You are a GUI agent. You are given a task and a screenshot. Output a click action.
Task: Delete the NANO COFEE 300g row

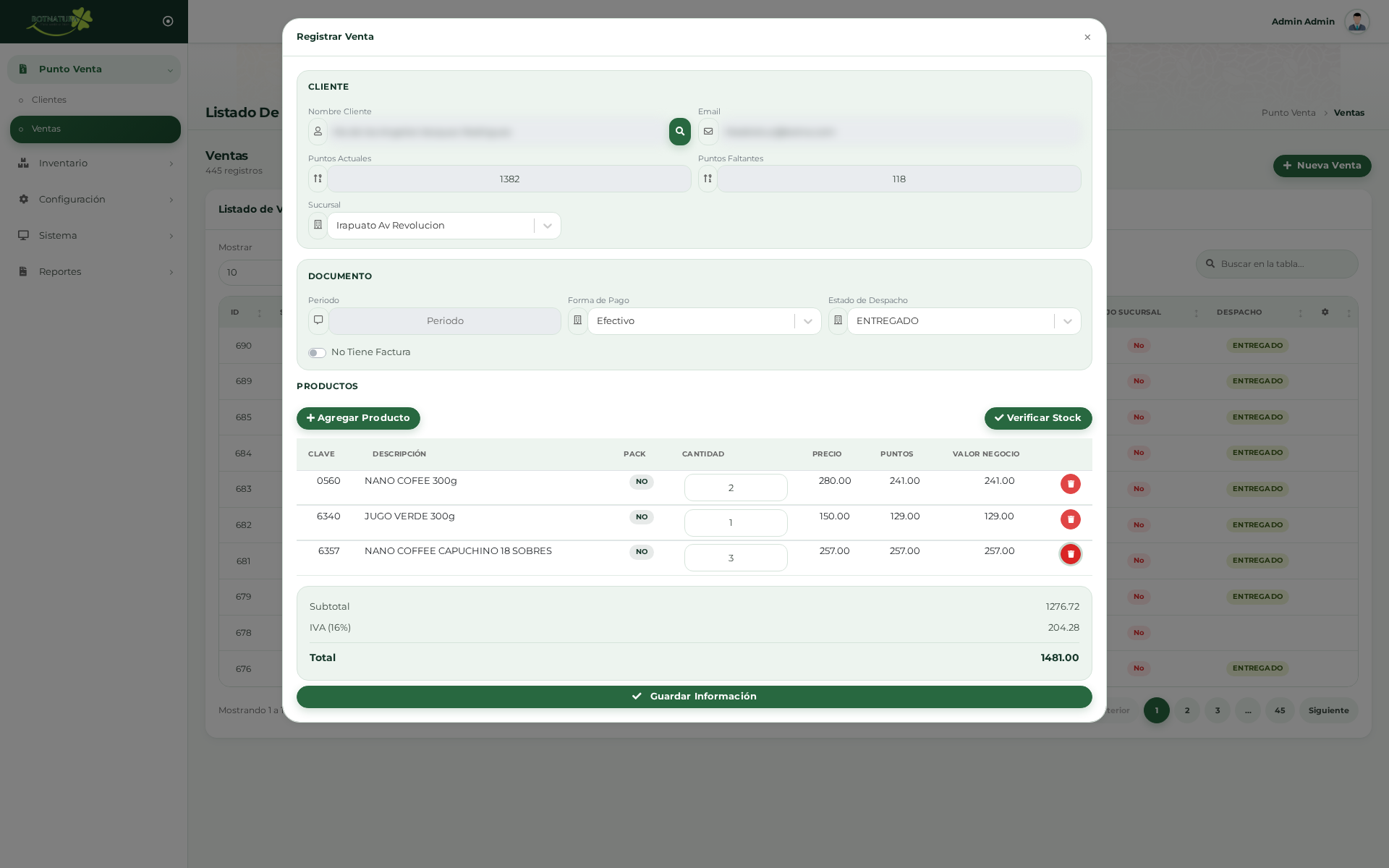pyautogui.click(x=1070, y=484)
